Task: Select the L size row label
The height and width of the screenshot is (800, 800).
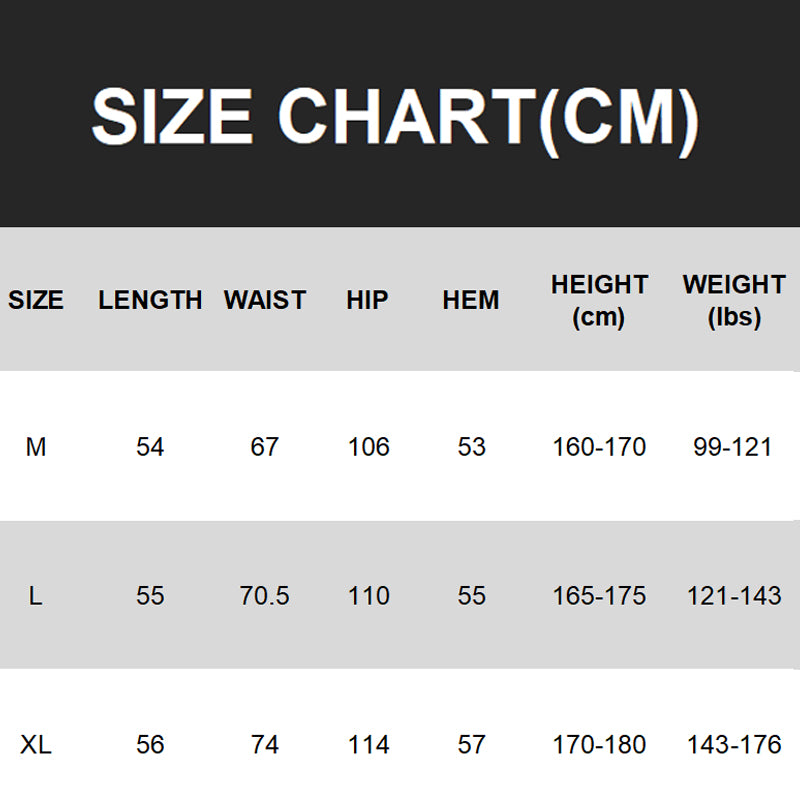Action: pyautogui.click(x=35, y=596)
